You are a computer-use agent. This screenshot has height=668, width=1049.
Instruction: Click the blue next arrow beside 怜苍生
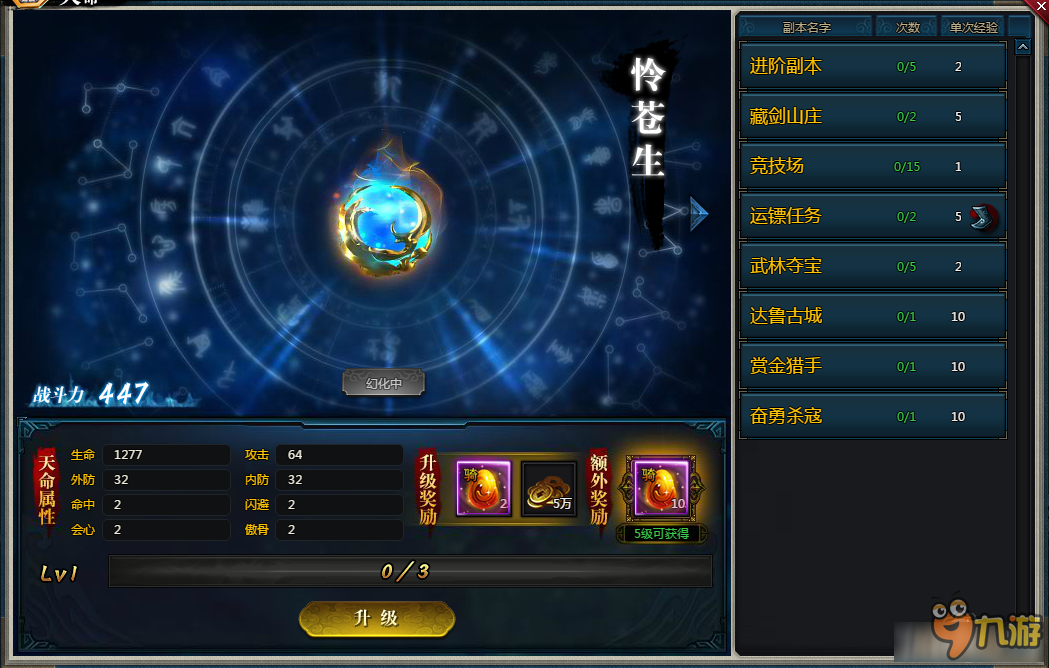tap(698, 214)
